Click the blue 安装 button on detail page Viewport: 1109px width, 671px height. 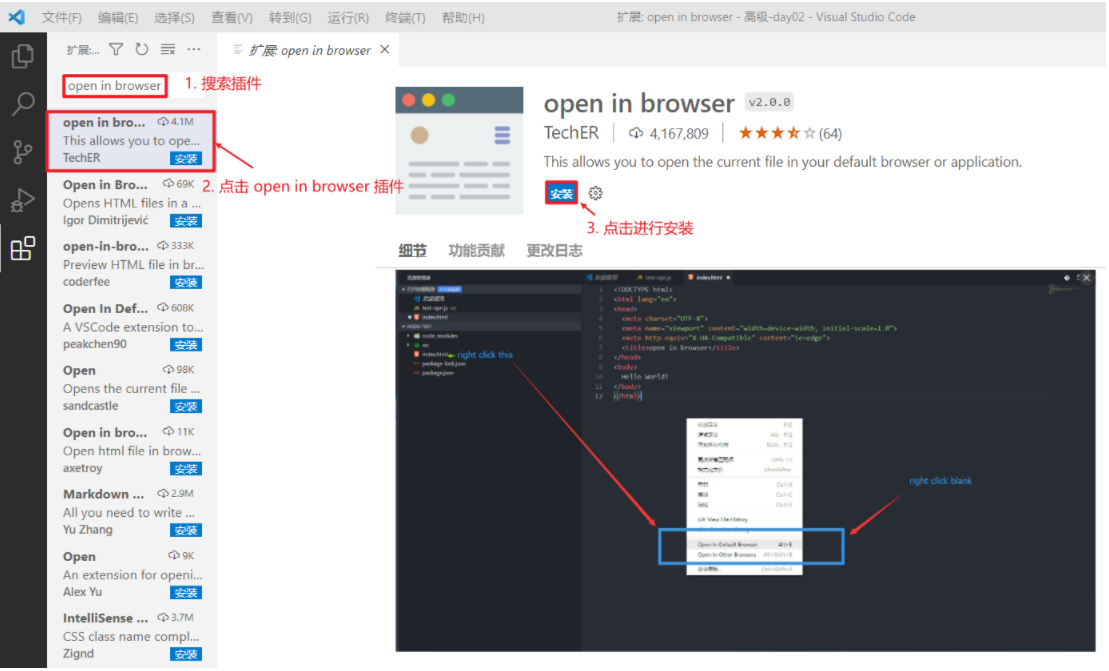[562, 193]
